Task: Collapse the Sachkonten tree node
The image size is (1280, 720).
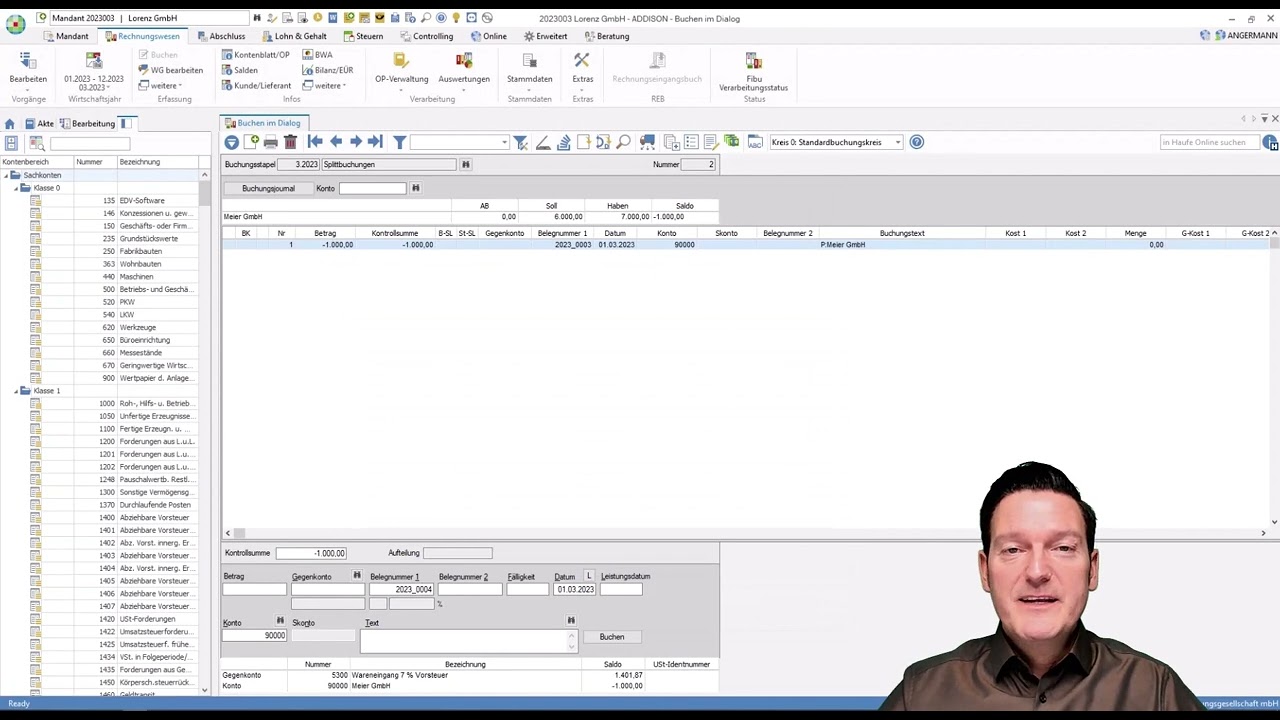Action: click(6, 175)
